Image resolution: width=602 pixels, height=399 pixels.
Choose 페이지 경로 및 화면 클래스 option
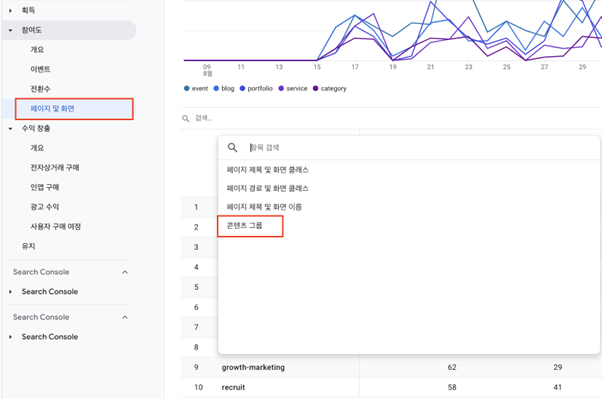tap(267, 188)
